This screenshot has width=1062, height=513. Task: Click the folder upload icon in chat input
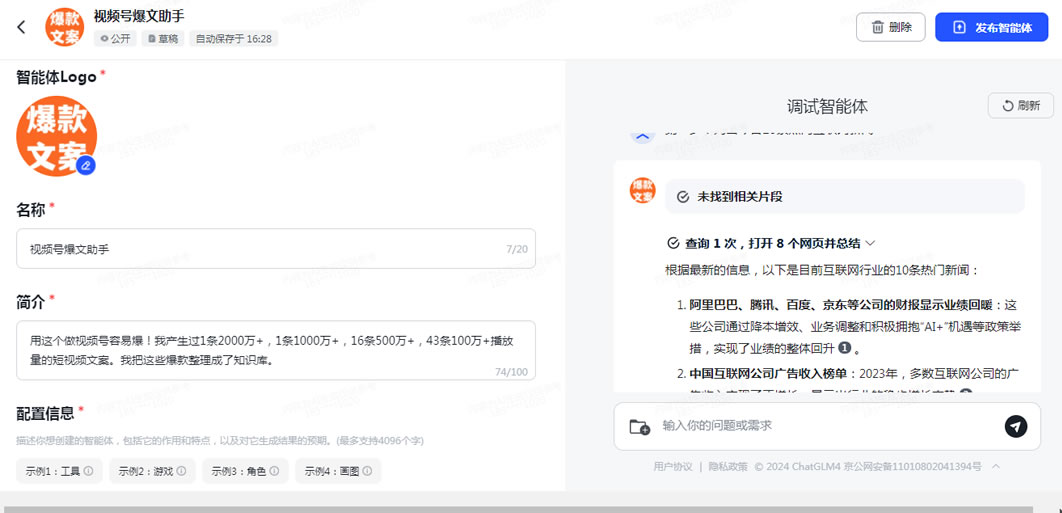pyautogui.click(x=639, y=427)
